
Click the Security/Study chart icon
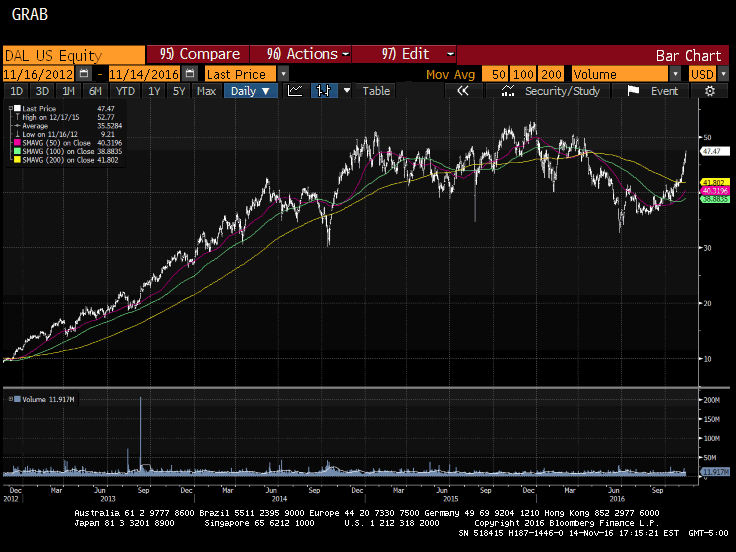(x=507, y=91)
